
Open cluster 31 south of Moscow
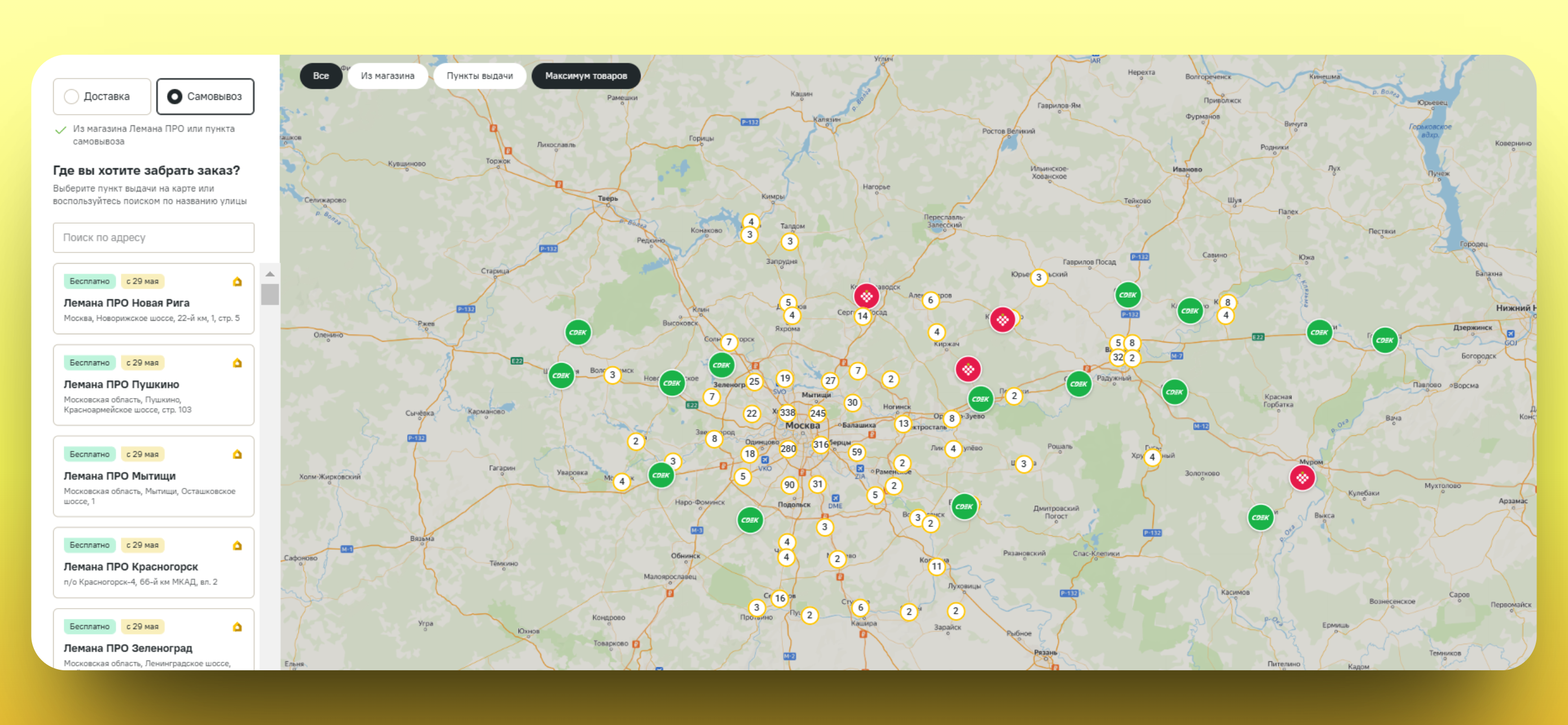[817, 484]
